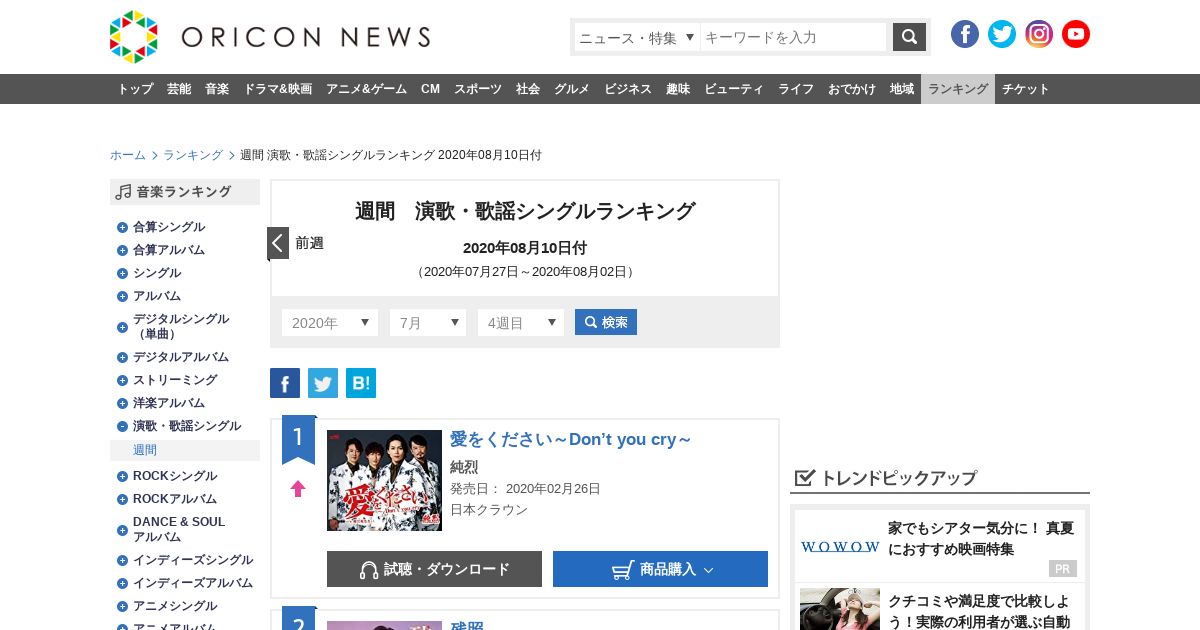The width and height of the screenshot is (1200, 630).
Task: Click minus icon beside 演歌・歌謡シングル
Action: [122, 426]
